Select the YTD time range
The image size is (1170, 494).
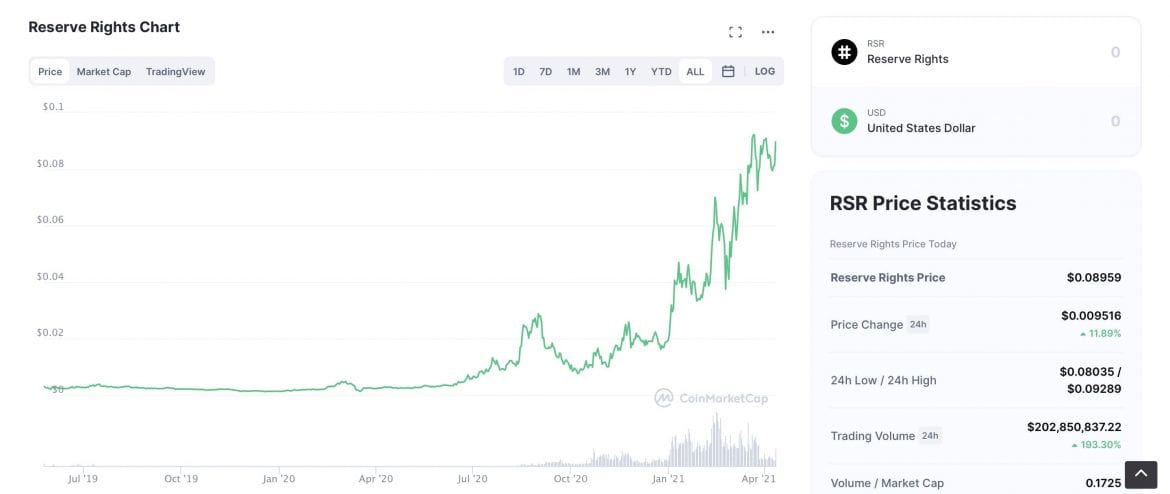[x=661, y=71]
